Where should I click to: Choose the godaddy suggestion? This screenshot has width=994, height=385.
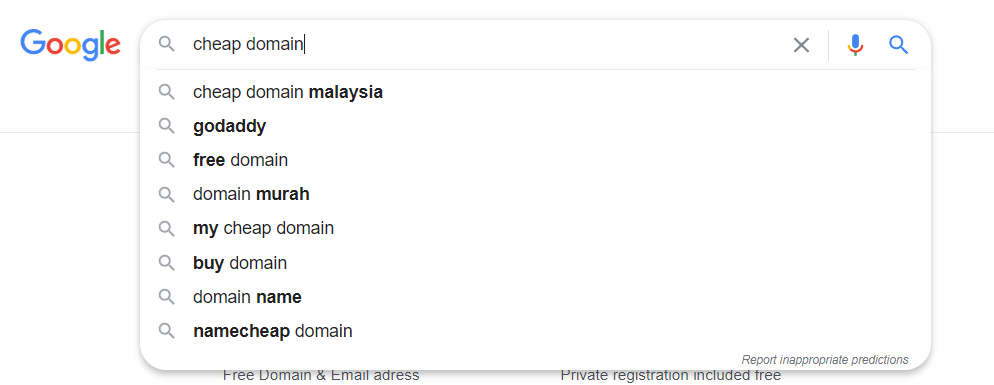pyautogui.click(x=535, y=126)
